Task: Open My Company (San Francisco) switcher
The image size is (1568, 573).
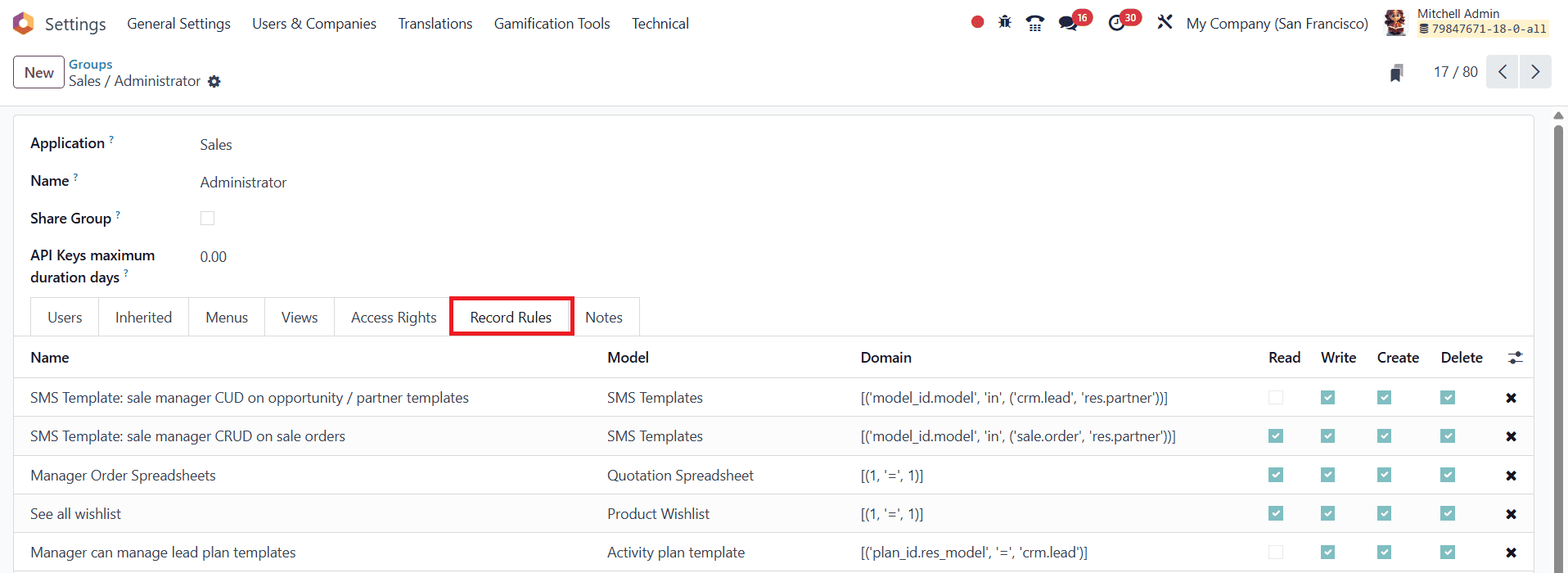Action: point(1277,24)
